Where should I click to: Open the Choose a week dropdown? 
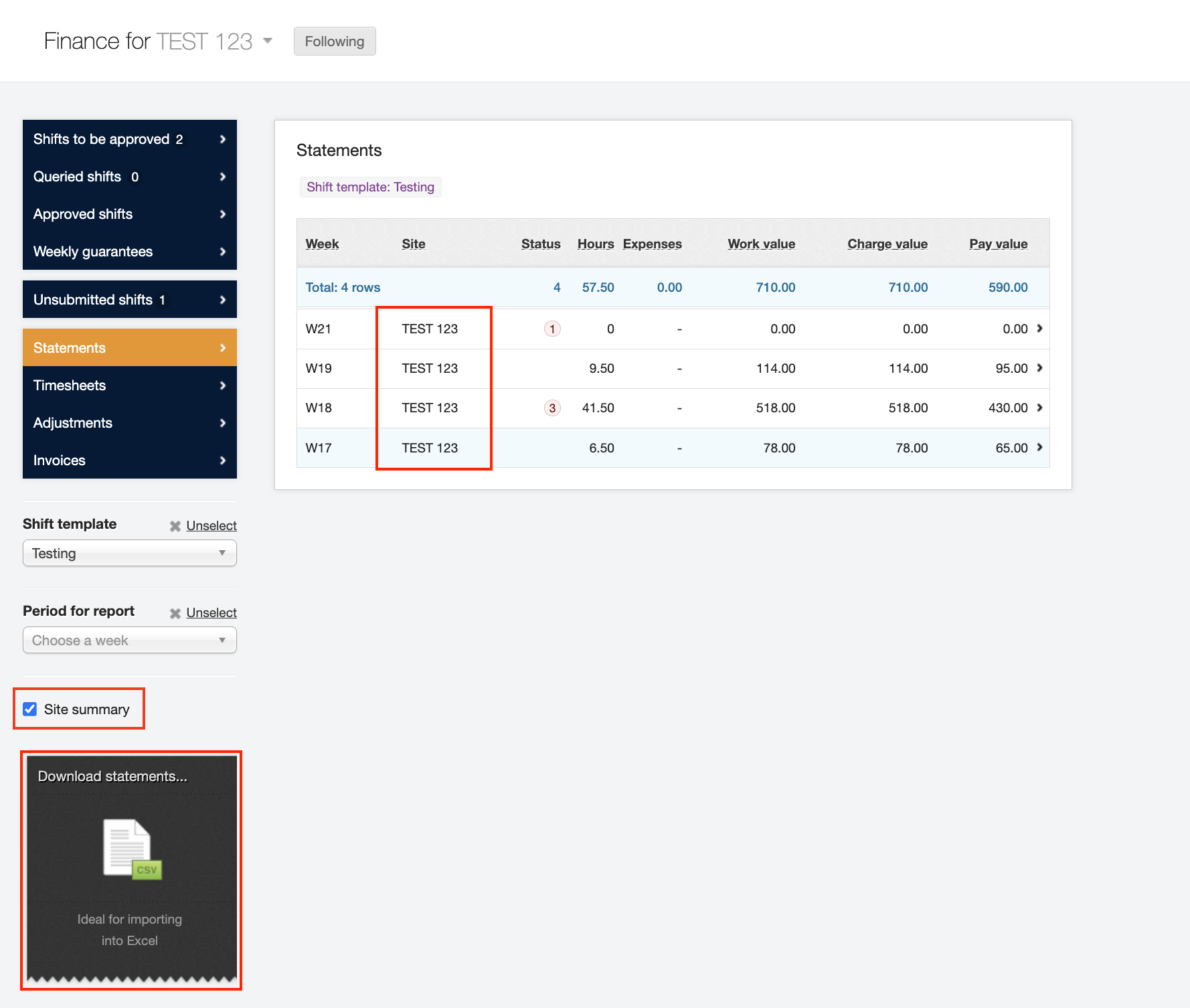click(x=129, y=641)
